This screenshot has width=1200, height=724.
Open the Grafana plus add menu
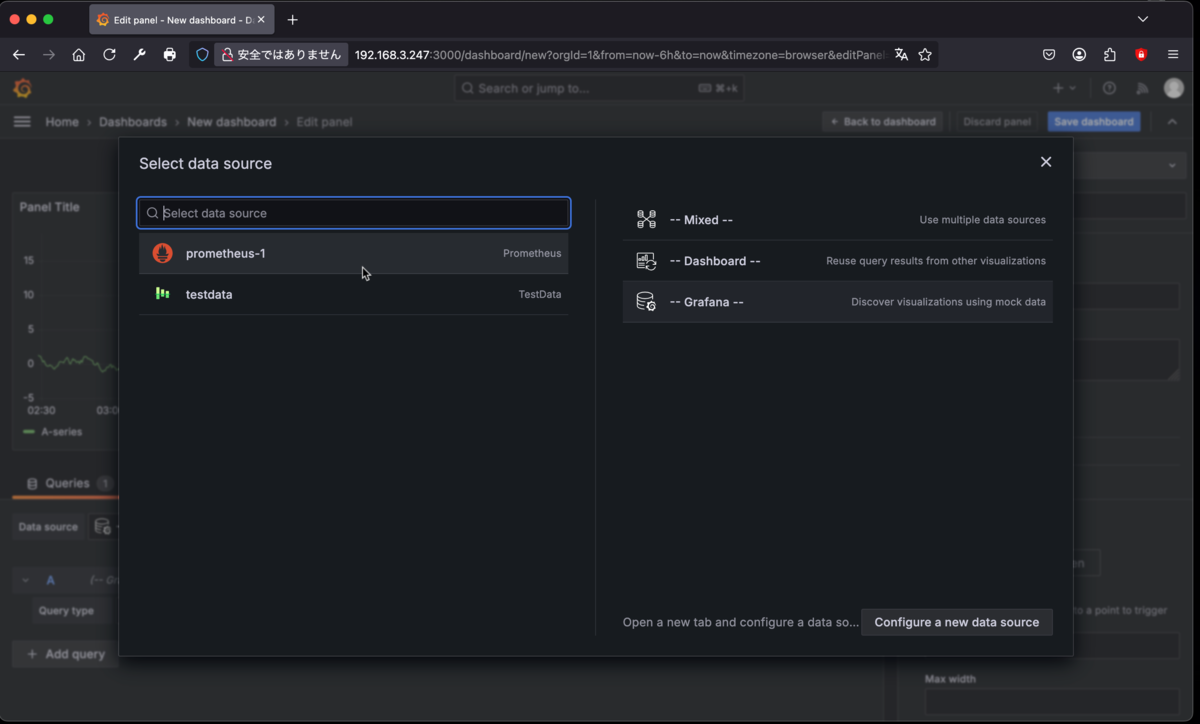[x=1064, y=88]
